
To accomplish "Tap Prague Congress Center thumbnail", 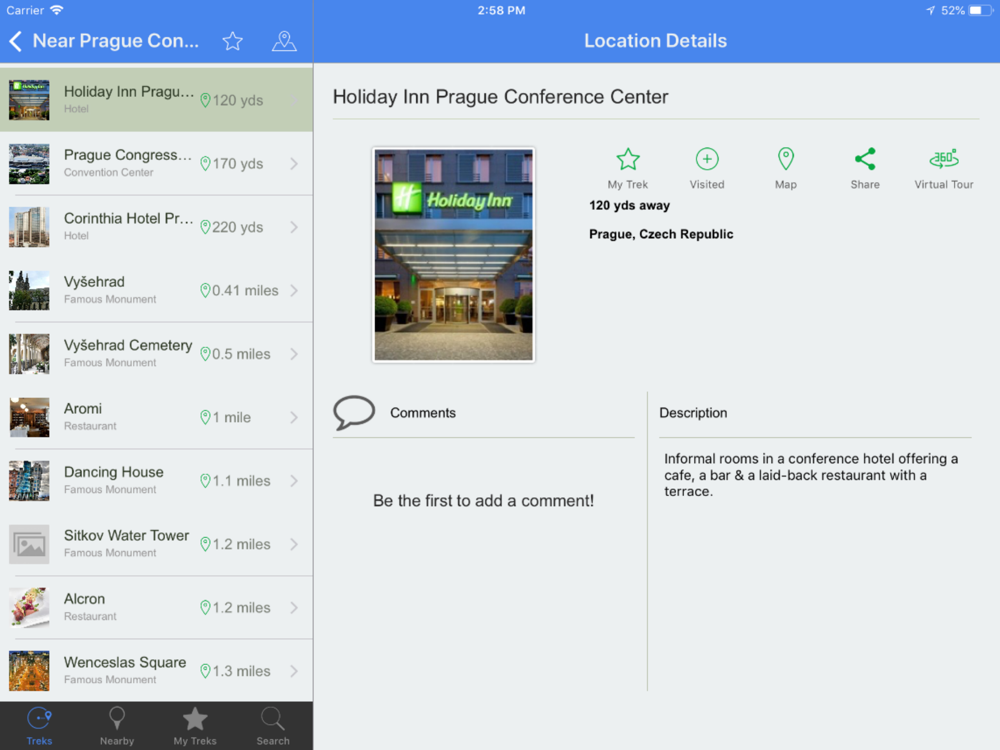I will [x=29, y=164].
